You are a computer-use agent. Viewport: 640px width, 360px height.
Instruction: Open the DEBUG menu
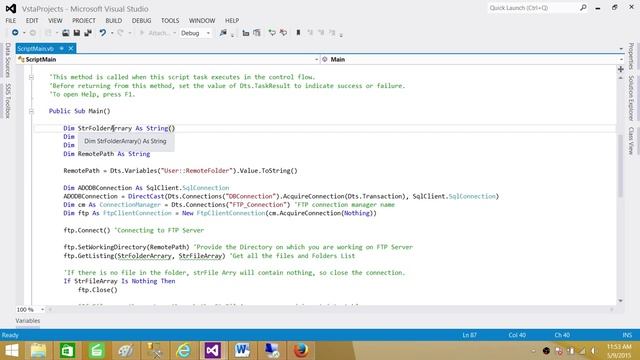(x=141, y=20)
